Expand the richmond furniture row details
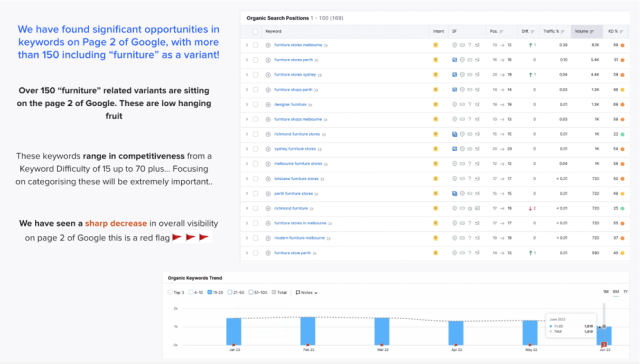Image resolution: width=640 pixels, height=364 pixels. point(247,209)
